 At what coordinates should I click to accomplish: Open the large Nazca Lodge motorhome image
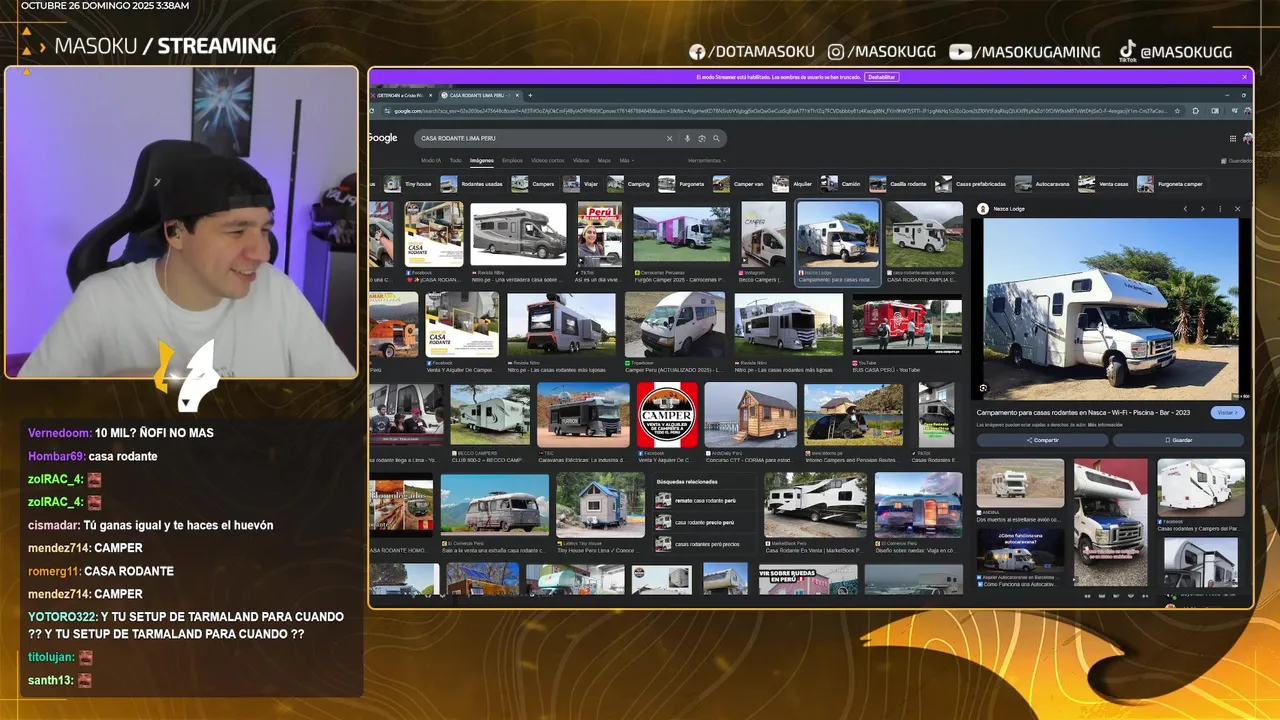coord(1110,308)
